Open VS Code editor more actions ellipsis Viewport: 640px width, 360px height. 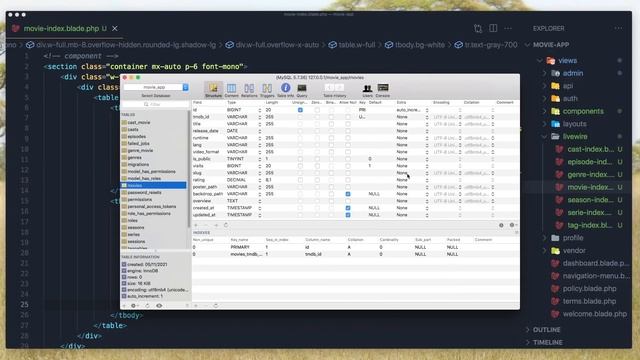point(508,28)
